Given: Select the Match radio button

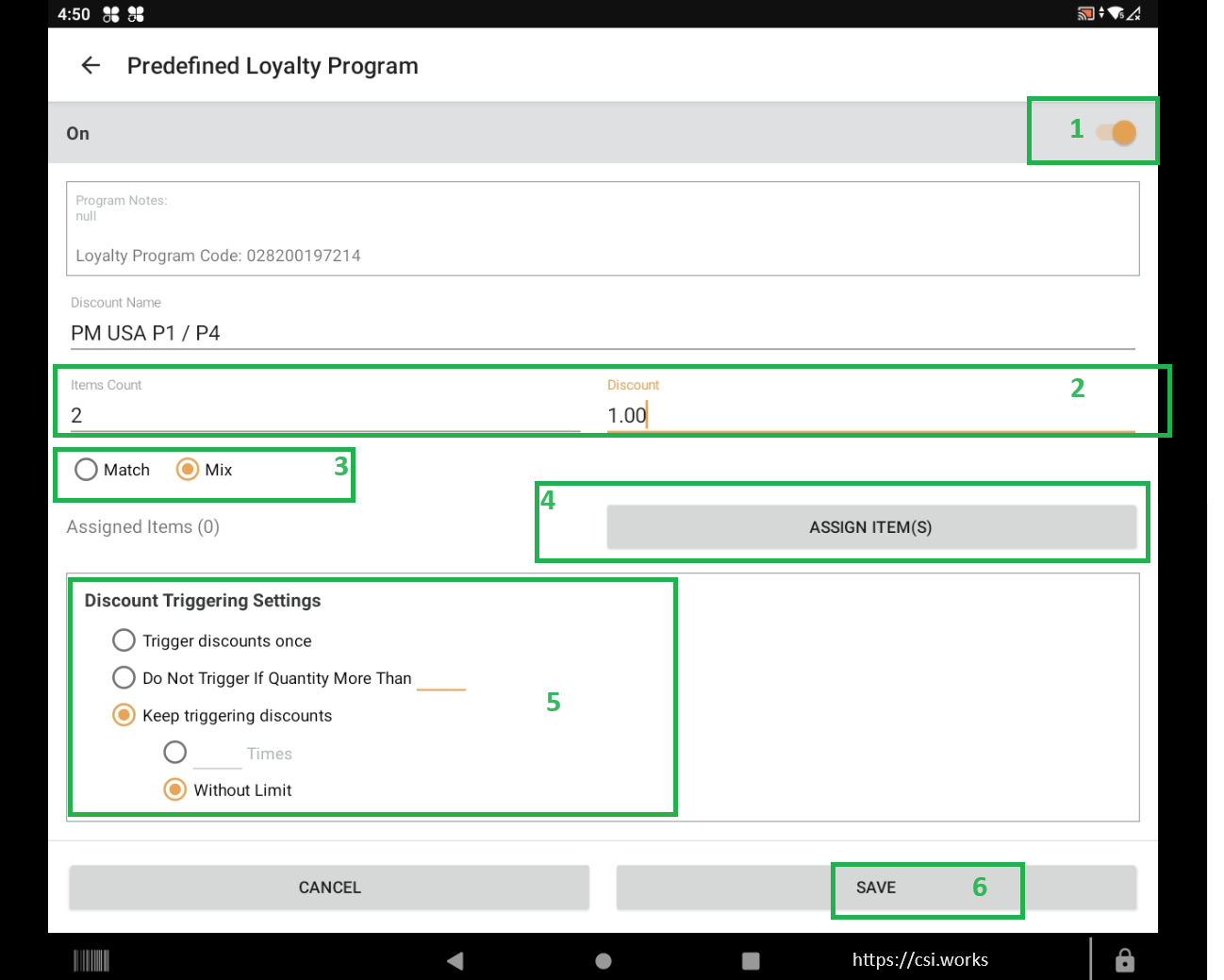Looking at the screenshot, I should (x=86, y=470).
